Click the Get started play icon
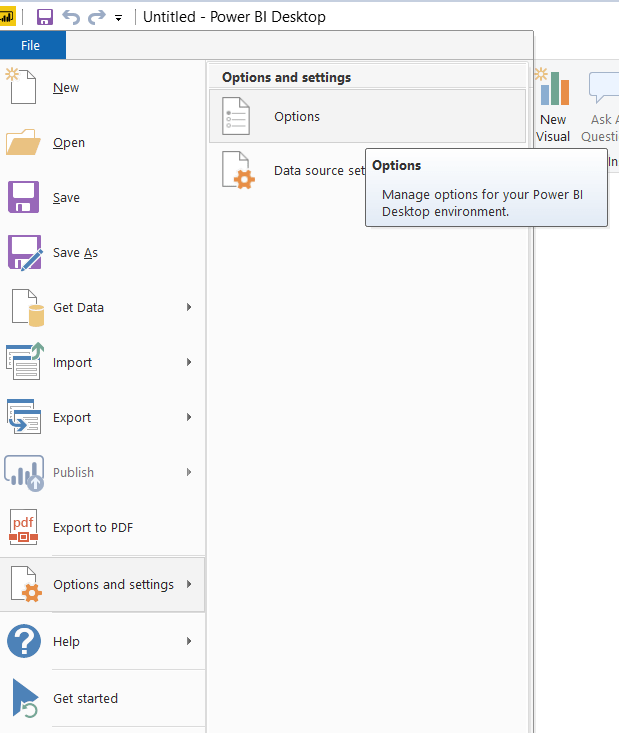The width and height of the screenshot is (619, 733). click(x=25, y=698)
